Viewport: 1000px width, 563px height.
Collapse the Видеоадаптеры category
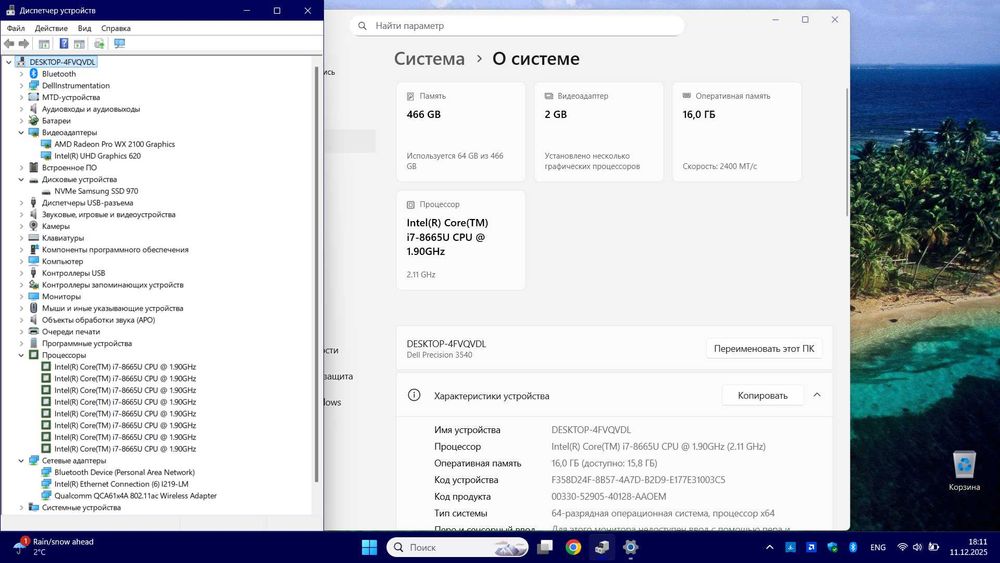(x=21, y=133)
